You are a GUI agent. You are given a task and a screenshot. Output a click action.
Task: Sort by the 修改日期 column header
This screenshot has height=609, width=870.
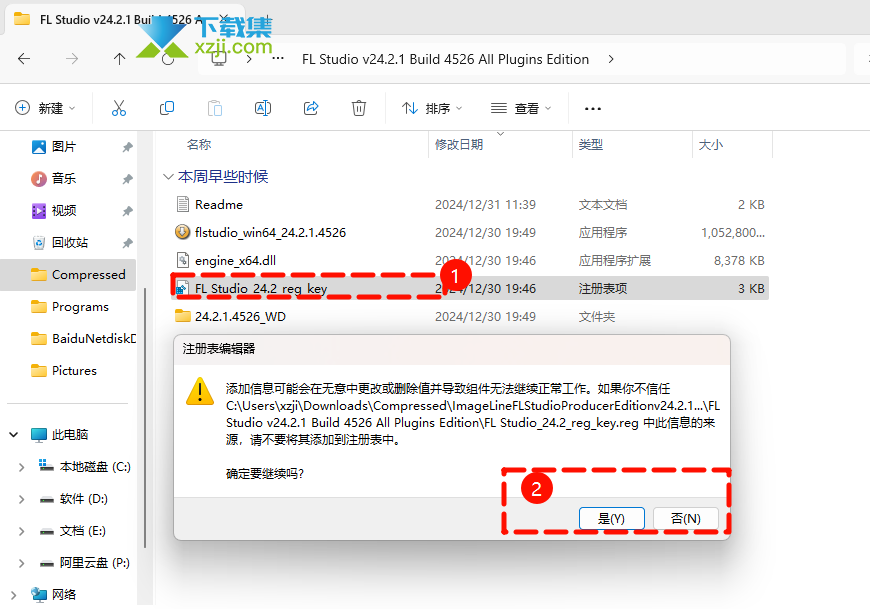click(459, 145)
